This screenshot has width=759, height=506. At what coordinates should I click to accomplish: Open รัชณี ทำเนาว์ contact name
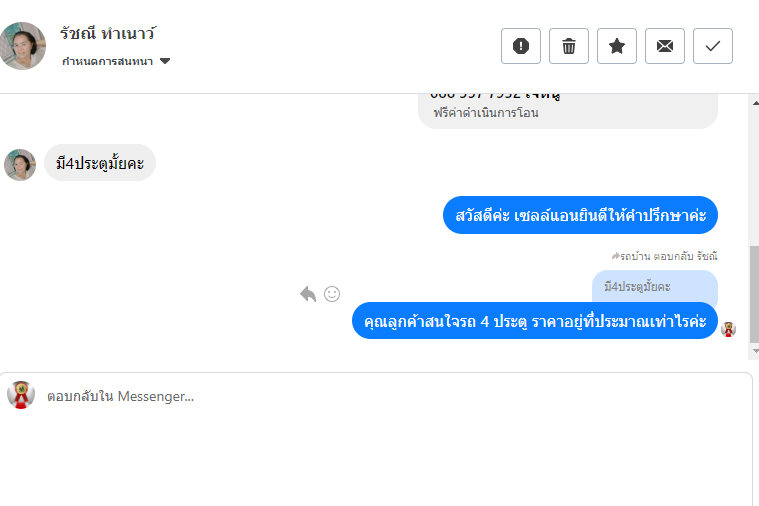click(x=108, y=34)
